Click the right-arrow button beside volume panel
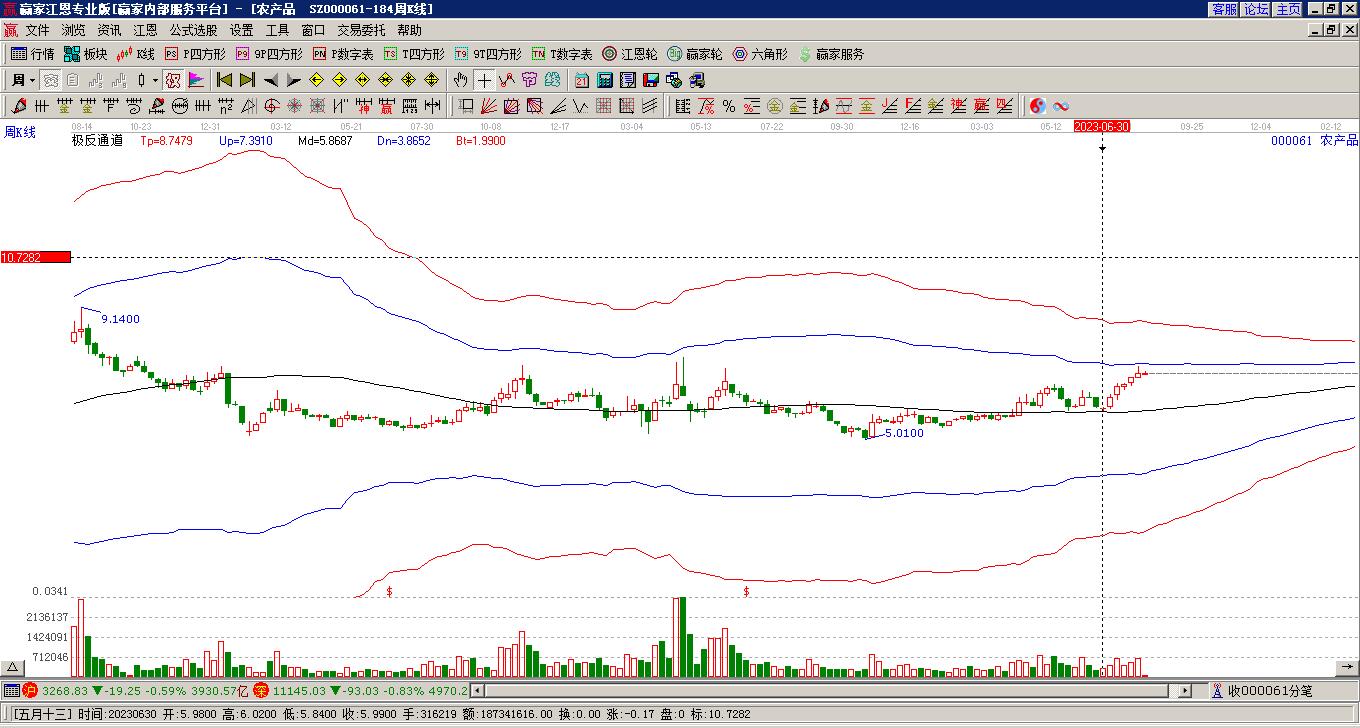The image size is (1360, 728). [x=1347, y=668]
